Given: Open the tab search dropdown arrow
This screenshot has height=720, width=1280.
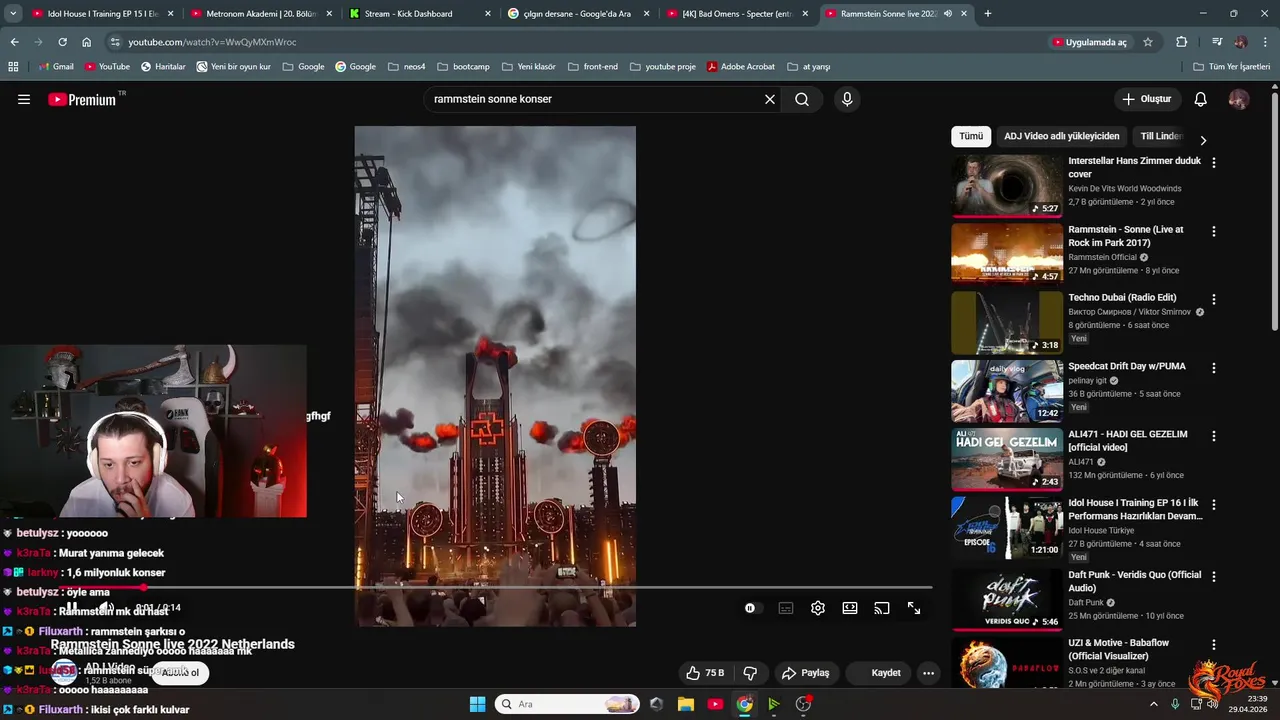Looking at the screenshot, I should point(13,14).
